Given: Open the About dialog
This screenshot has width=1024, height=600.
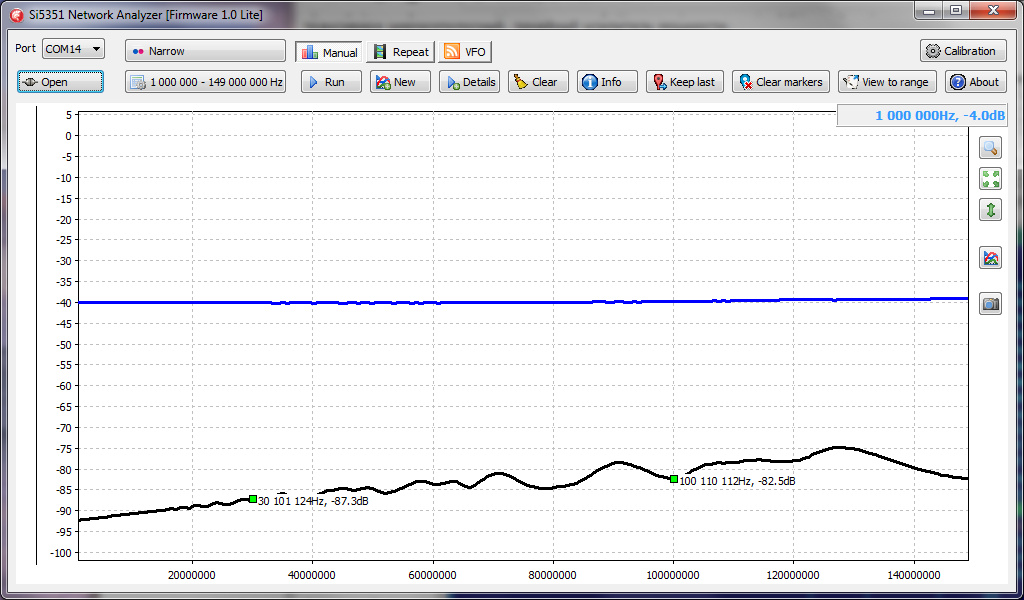Looking at the screenshot, I should click(975, 82).
